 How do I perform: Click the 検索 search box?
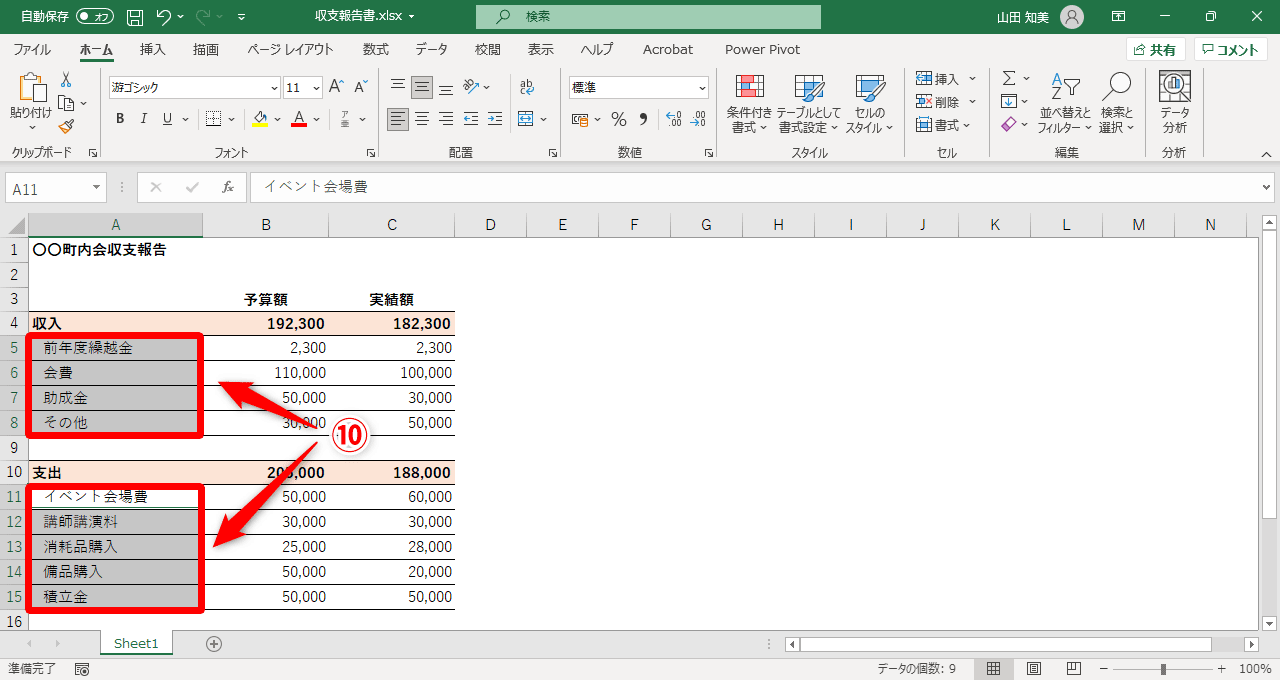click(648, 17)
